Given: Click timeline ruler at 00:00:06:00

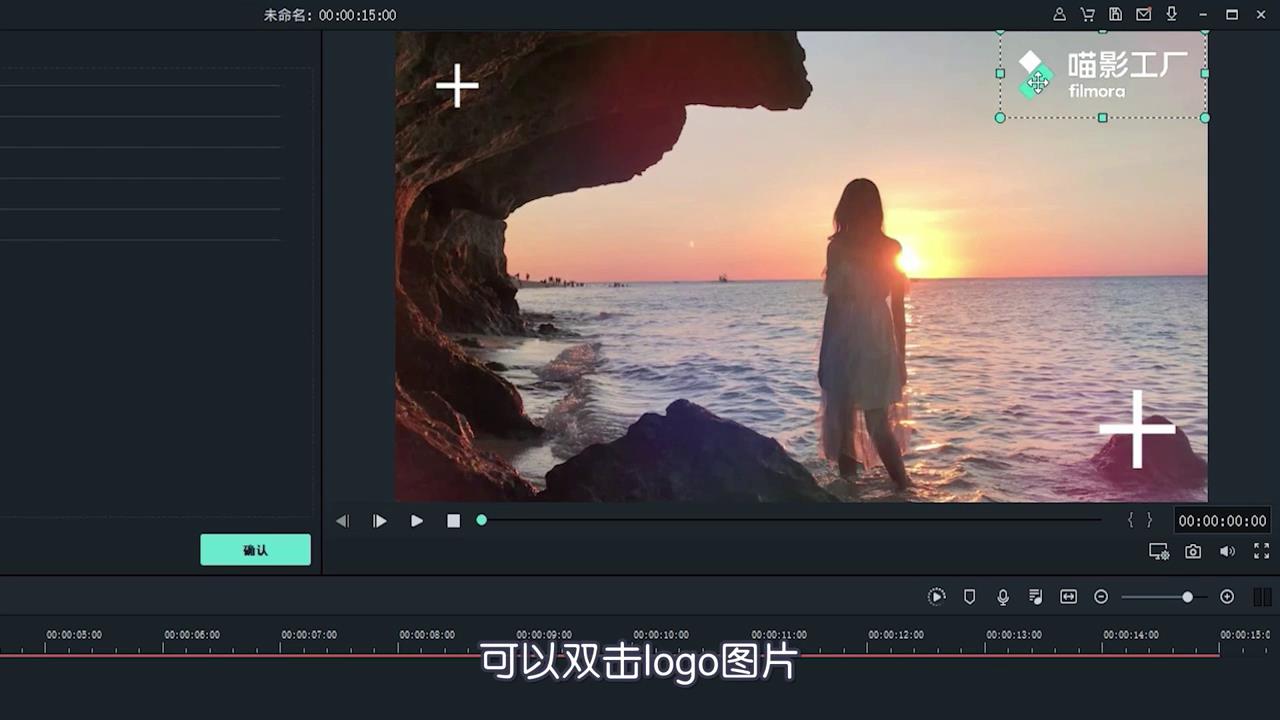Looking at the screenshot, I should point(192,635).
